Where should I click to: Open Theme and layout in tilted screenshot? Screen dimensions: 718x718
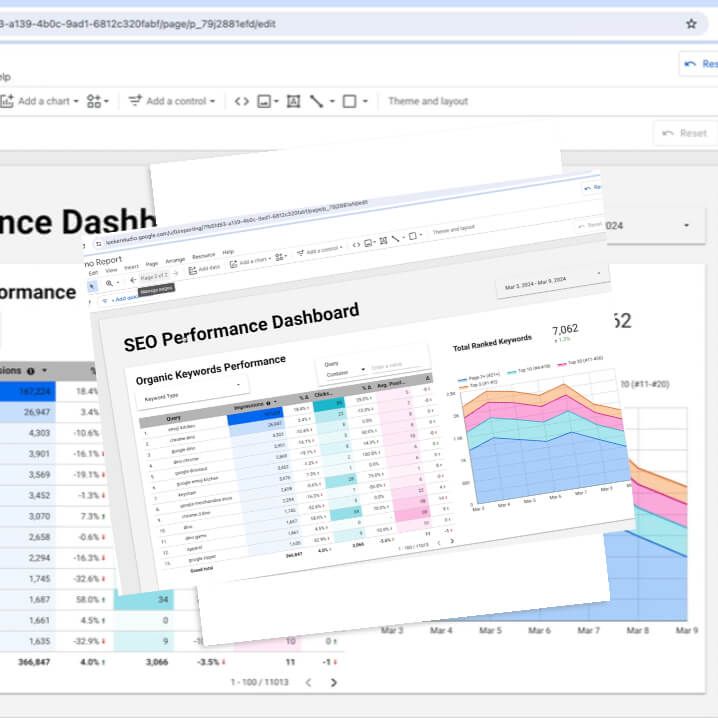pos(454,229)
